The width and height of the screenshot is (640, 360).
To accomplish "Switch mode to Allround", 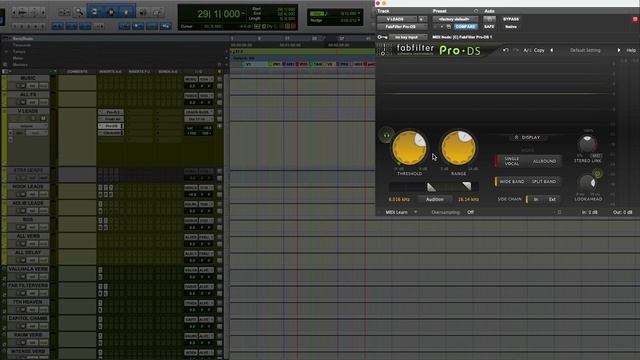I will point(544,161).
